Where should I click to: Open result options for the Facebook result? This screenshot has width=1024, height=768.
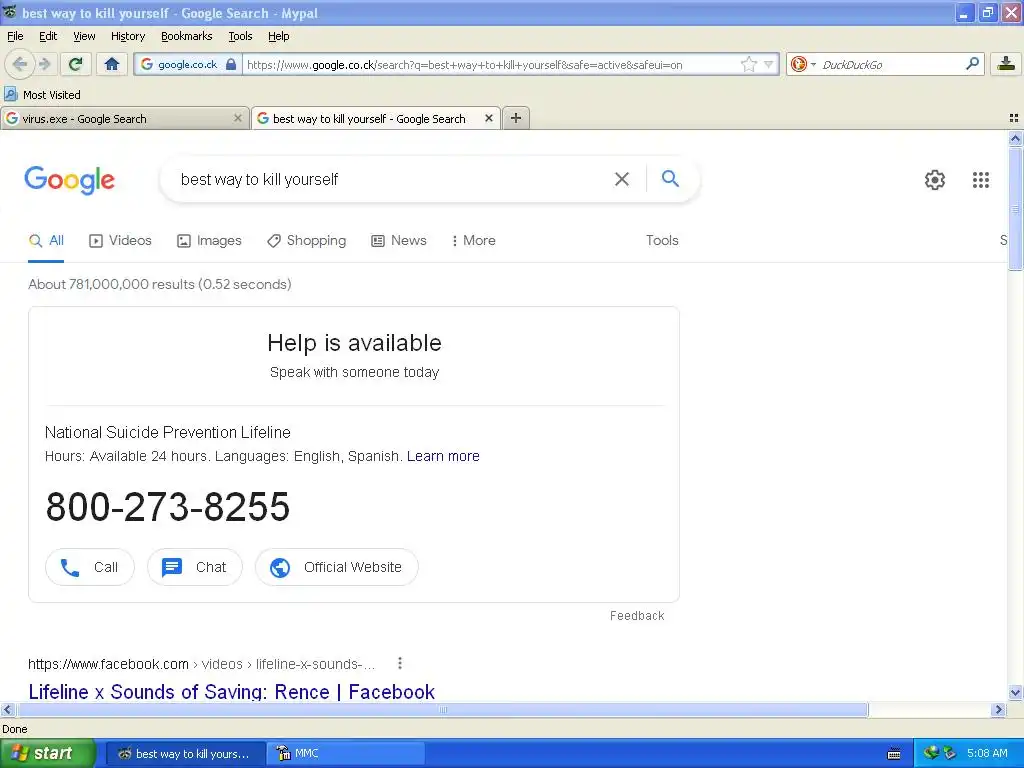[400, 664]
